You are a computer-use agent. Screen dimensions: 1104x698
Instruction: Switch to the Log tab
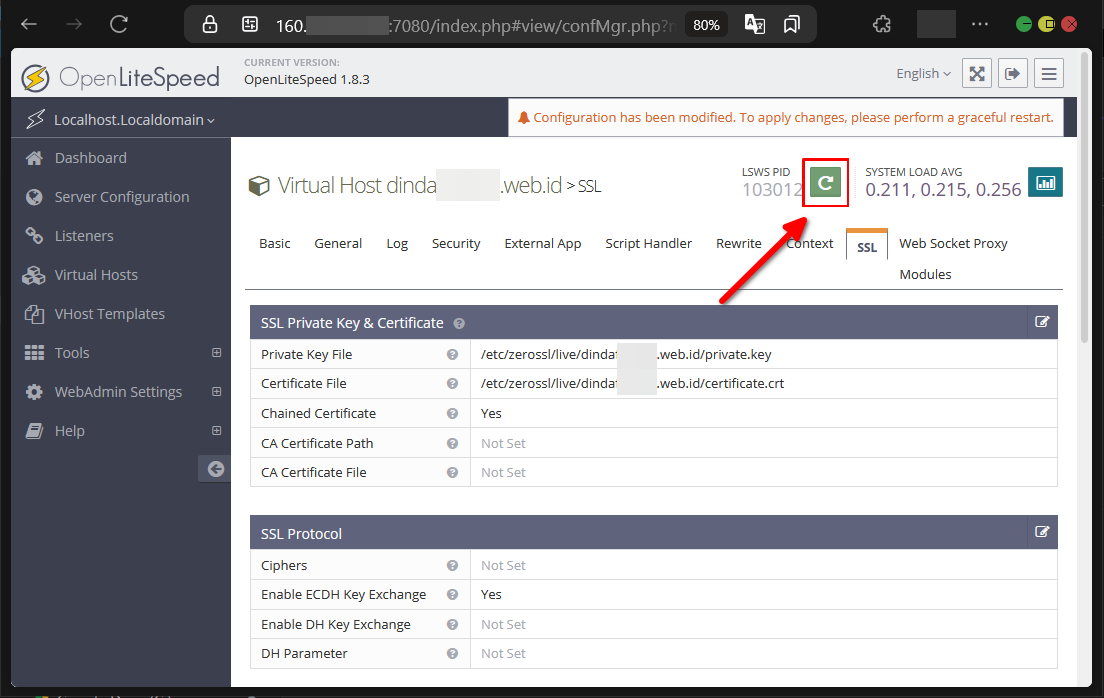397,244
